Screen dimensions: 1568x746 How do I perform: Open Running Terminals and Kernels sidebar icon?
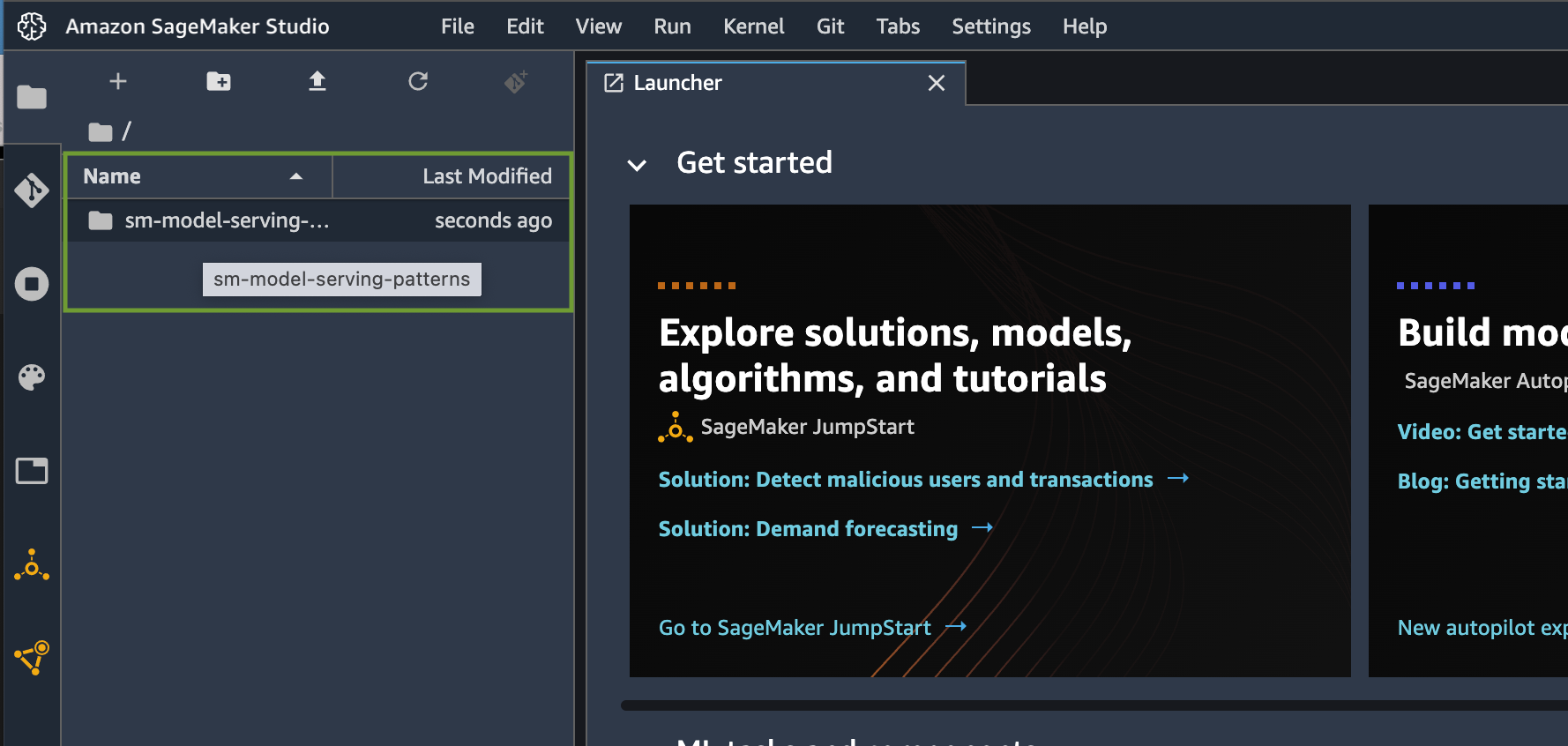(x=32, y=284)
